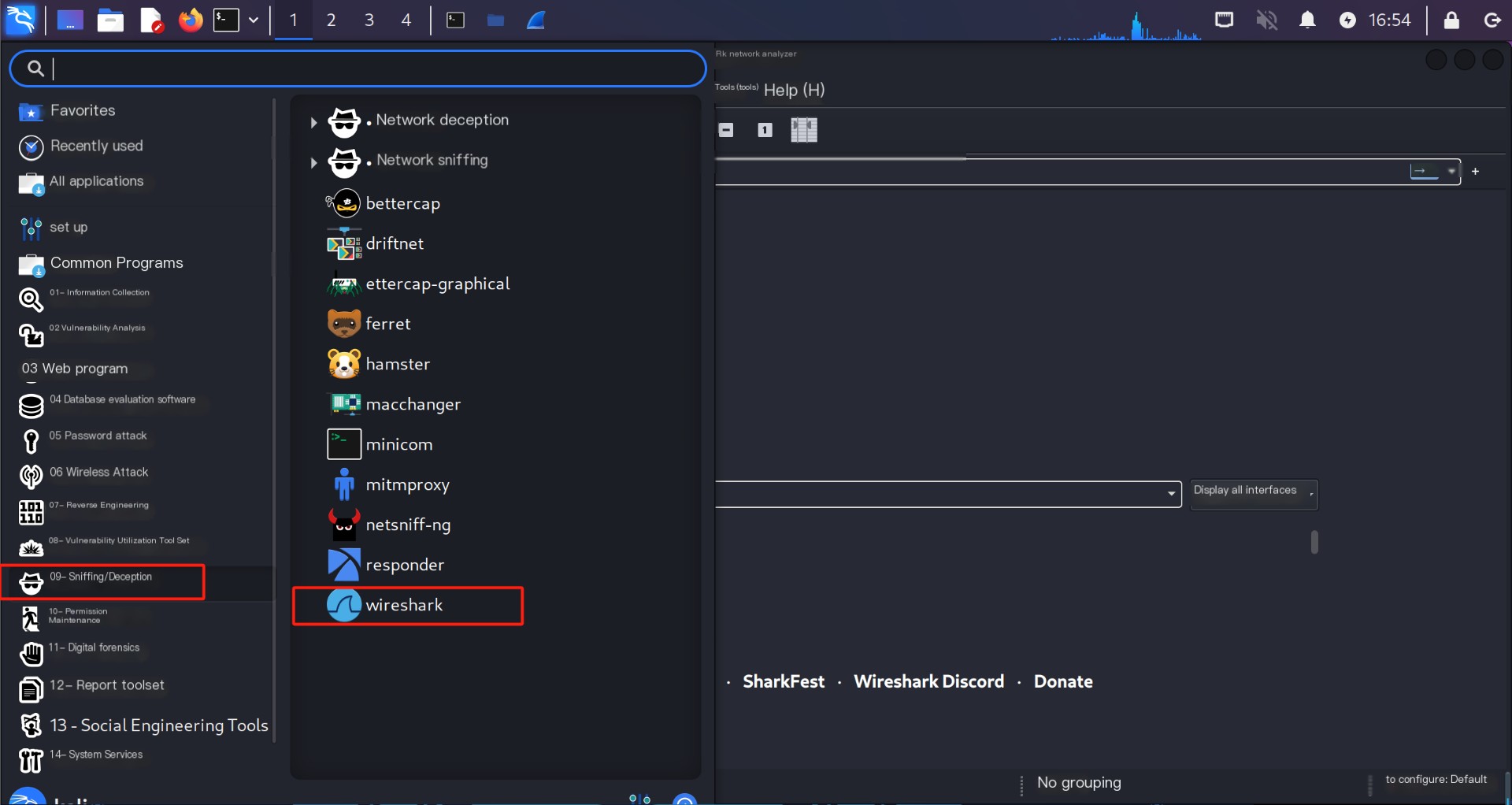
Task: Launch Firefox from the top panel
Action: (x=190, y=20)
